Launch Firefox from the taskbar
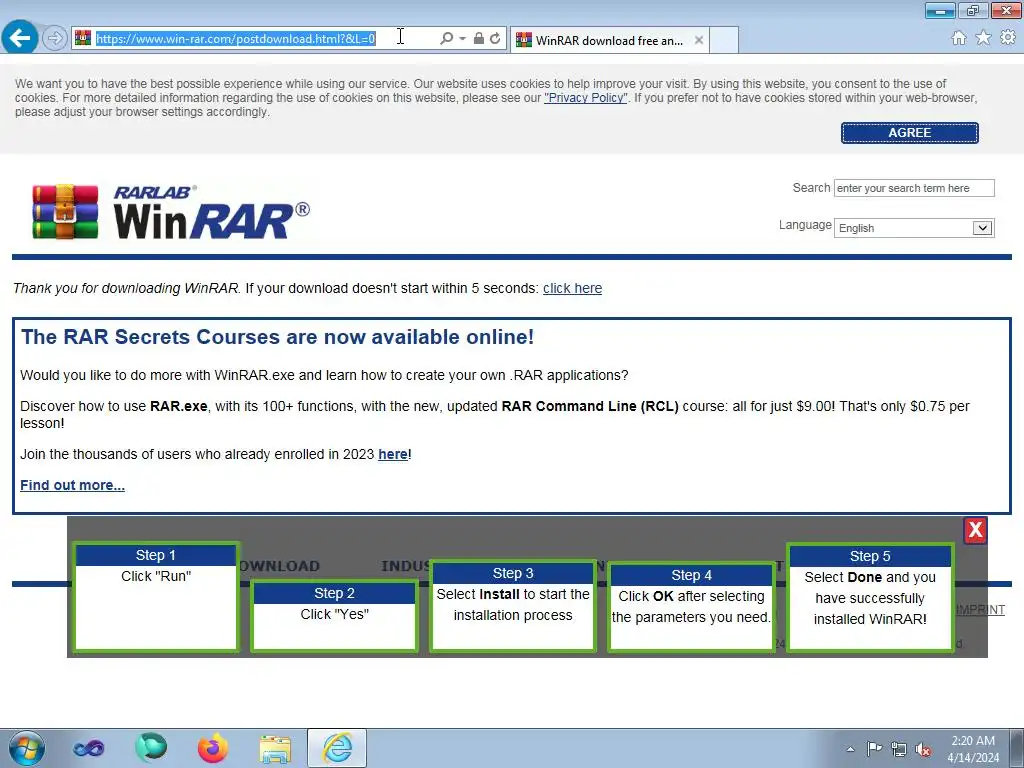The height and width of the screenshot is (768, 1024). click(x=213, y=748)
